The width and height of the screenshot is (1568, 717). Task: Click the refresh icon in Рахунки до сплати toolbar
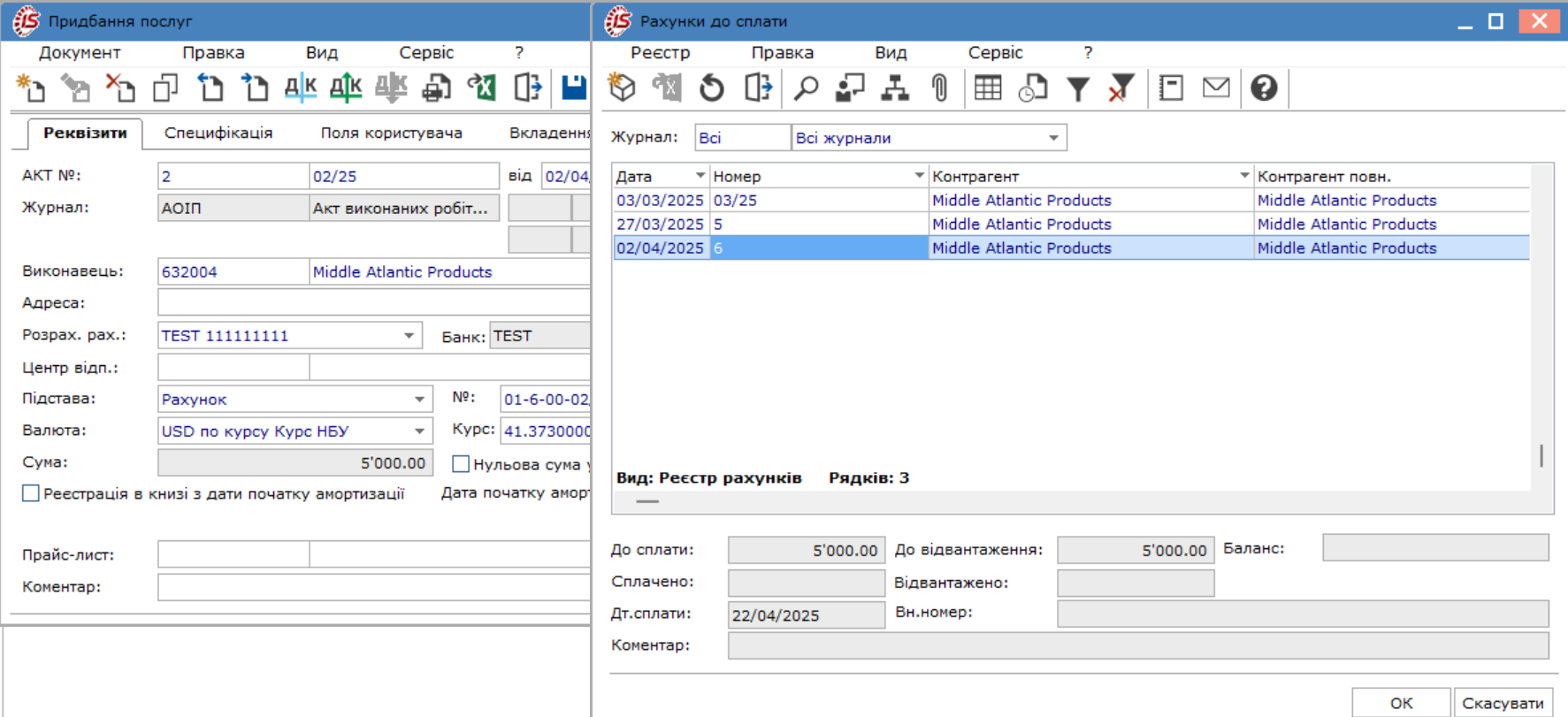[712, 88]
